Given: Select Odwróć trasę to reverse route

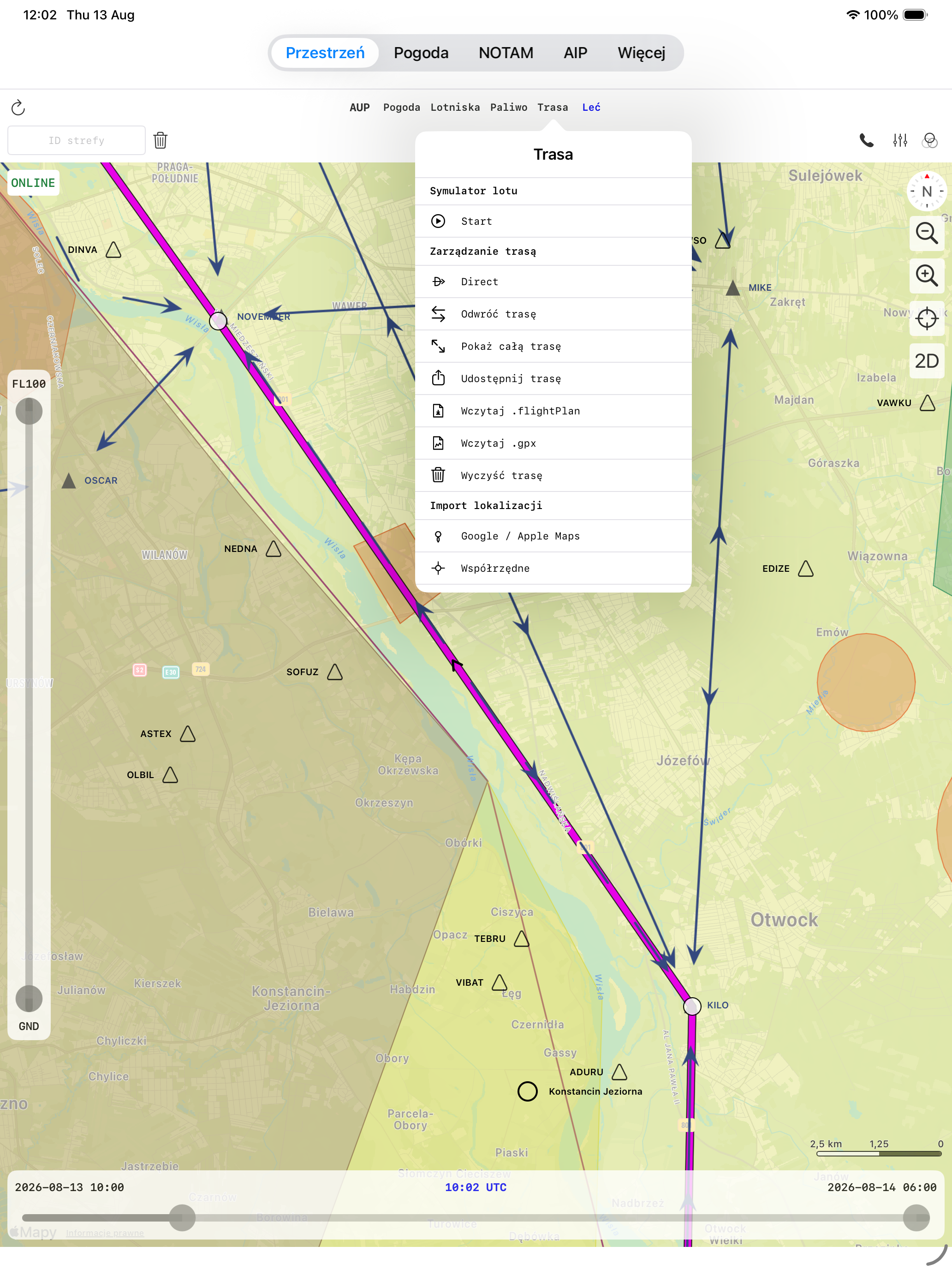Looking at the screenshot, I should (553, 314).
